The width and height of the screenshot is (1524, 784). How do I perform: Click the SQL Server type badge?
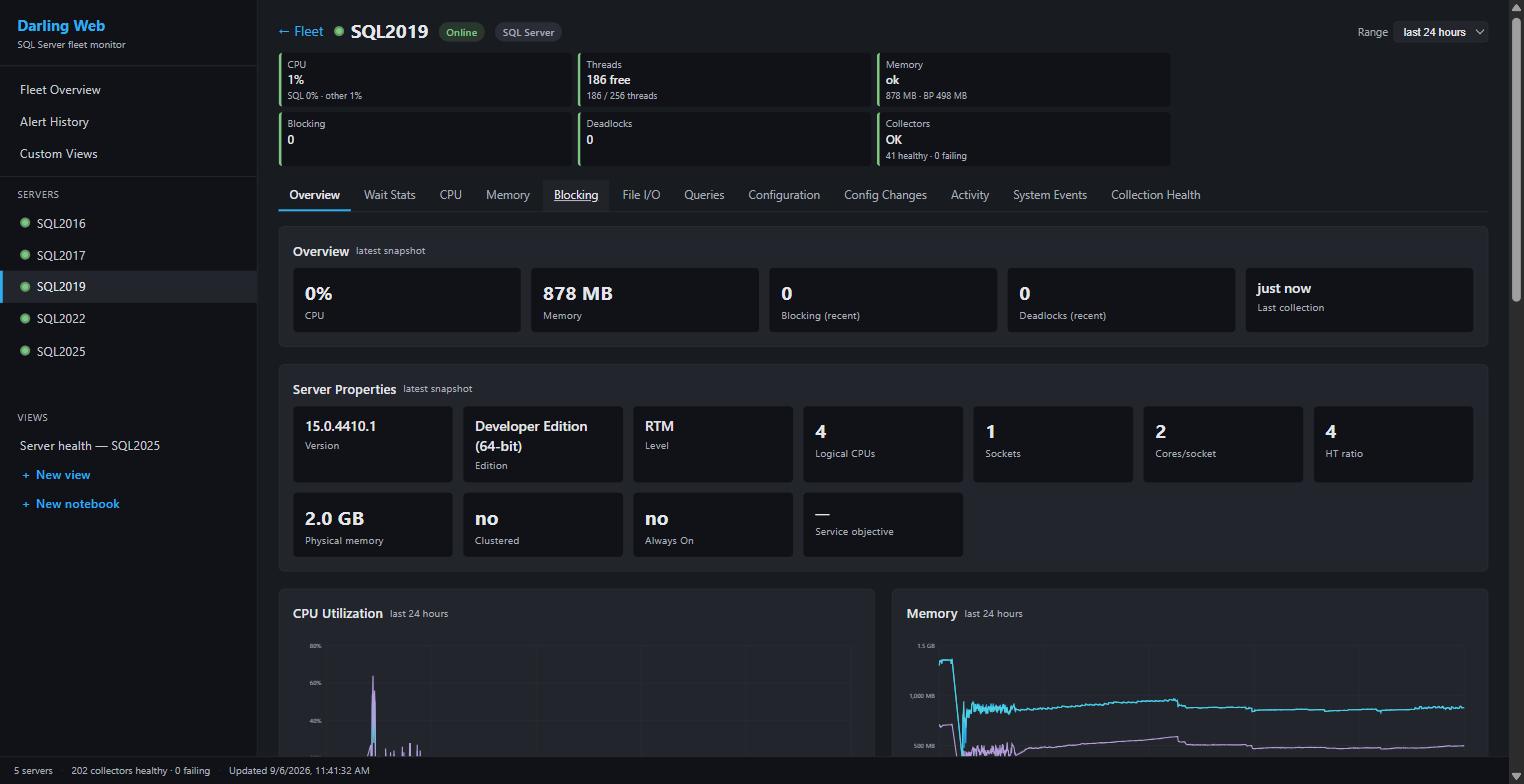(x=528, y=32)
